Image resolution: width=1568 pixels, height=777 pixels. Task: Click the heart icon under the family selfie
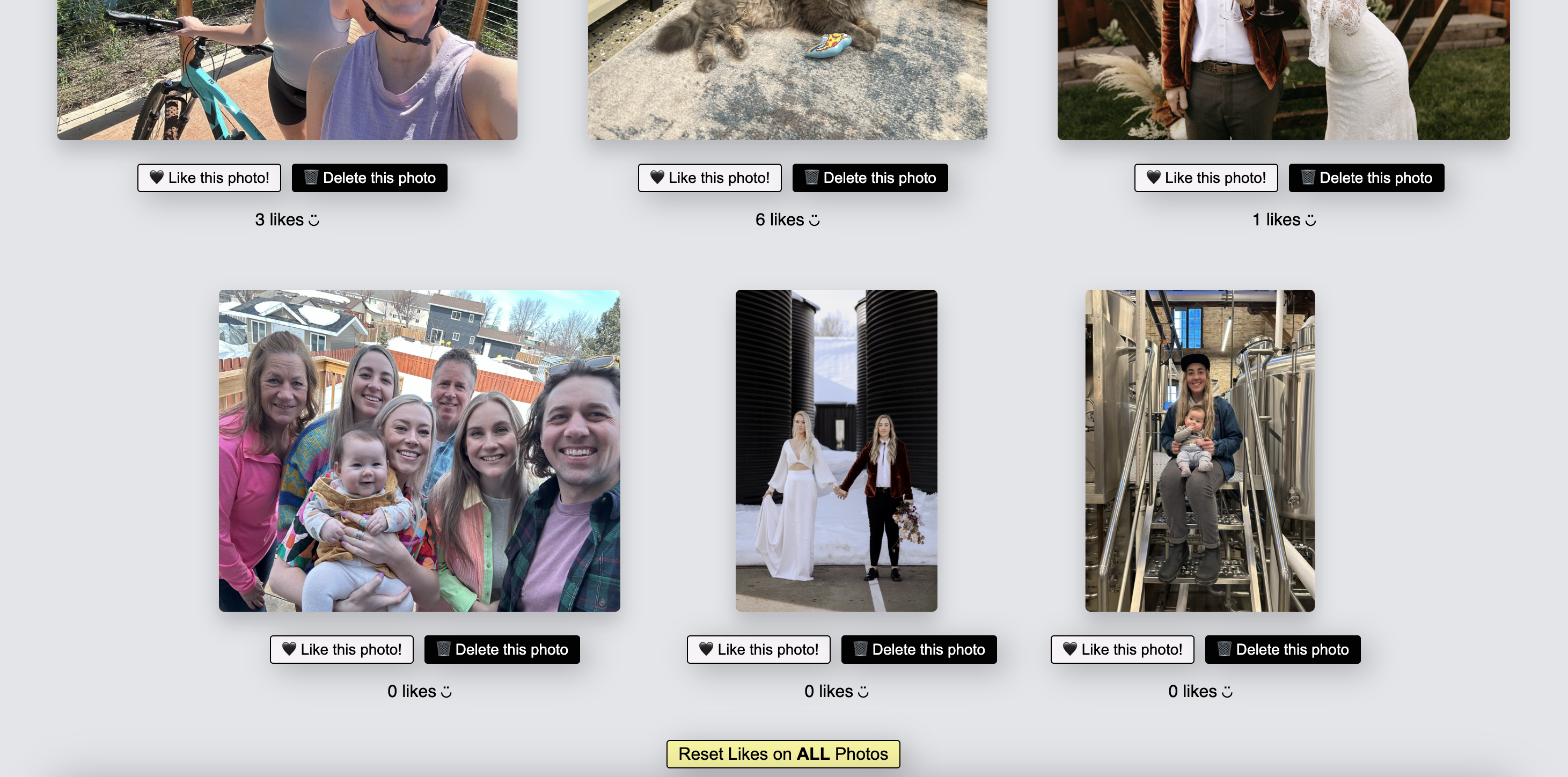tap(289, 649)
